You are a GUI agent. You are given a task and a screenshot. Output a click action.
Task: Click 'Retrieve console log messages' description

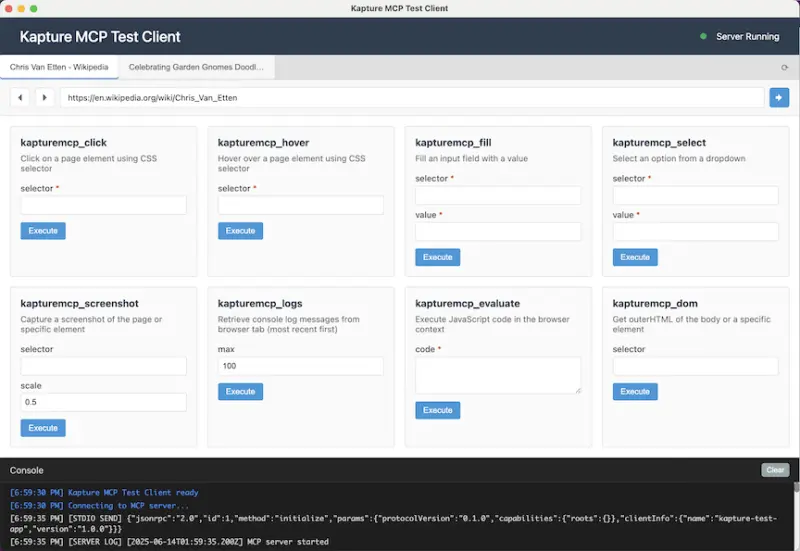tap(289, 324)
